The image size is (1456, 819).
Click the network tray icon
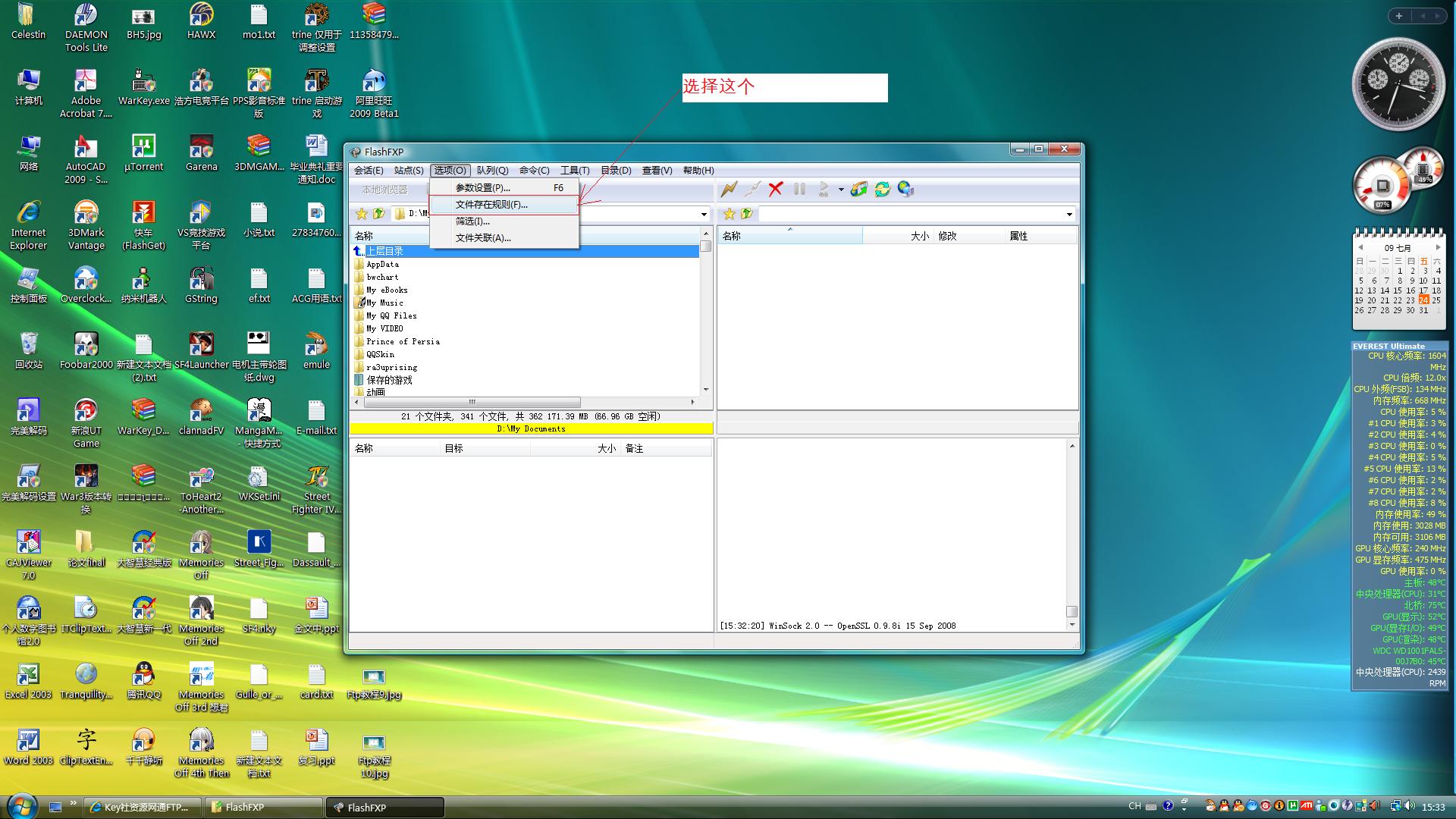[x=1396, y=805]
